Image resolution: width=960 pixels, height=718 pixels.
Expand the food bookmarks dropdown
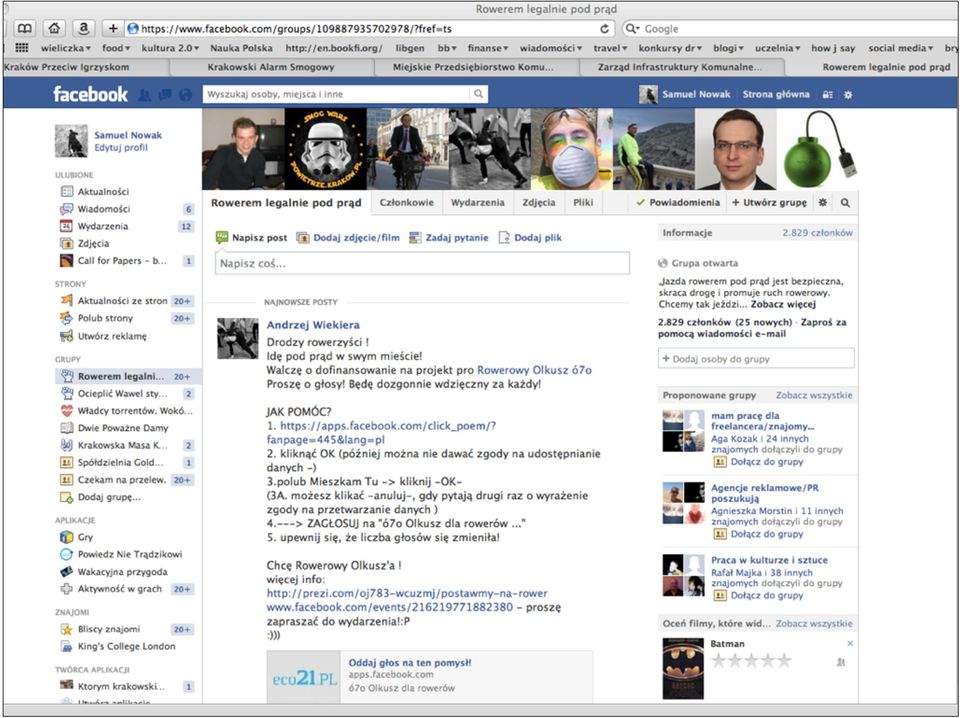[x=116, y=48]
